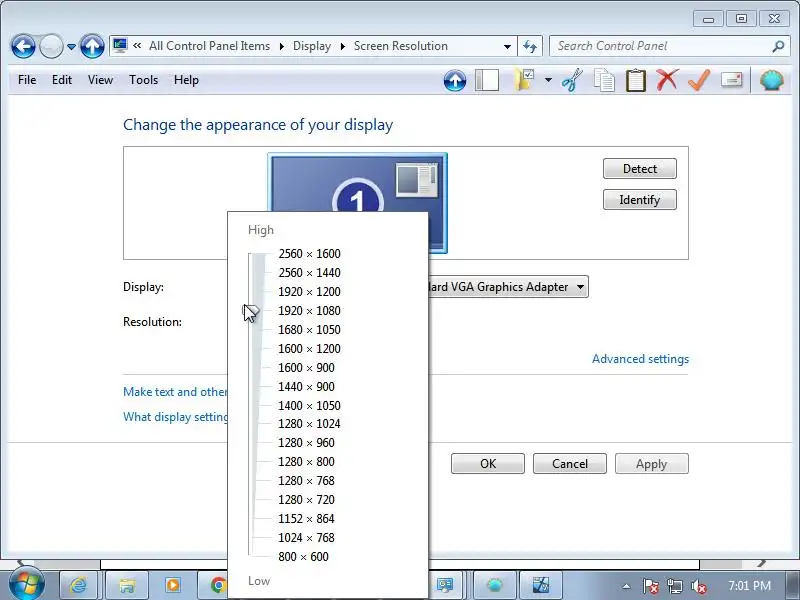The width and height of the screenshot is (800, 600).
Task: Choose 800 × 600 resolution
Action: pos(303,556)
